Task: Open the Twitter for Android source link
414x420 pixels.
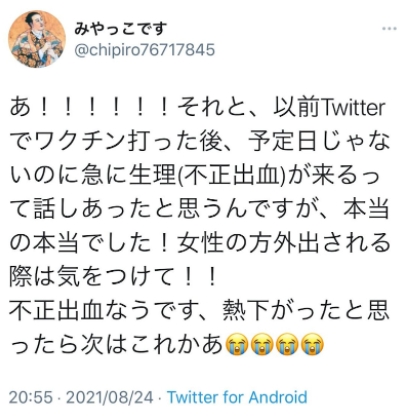Action: coord(237,397)
